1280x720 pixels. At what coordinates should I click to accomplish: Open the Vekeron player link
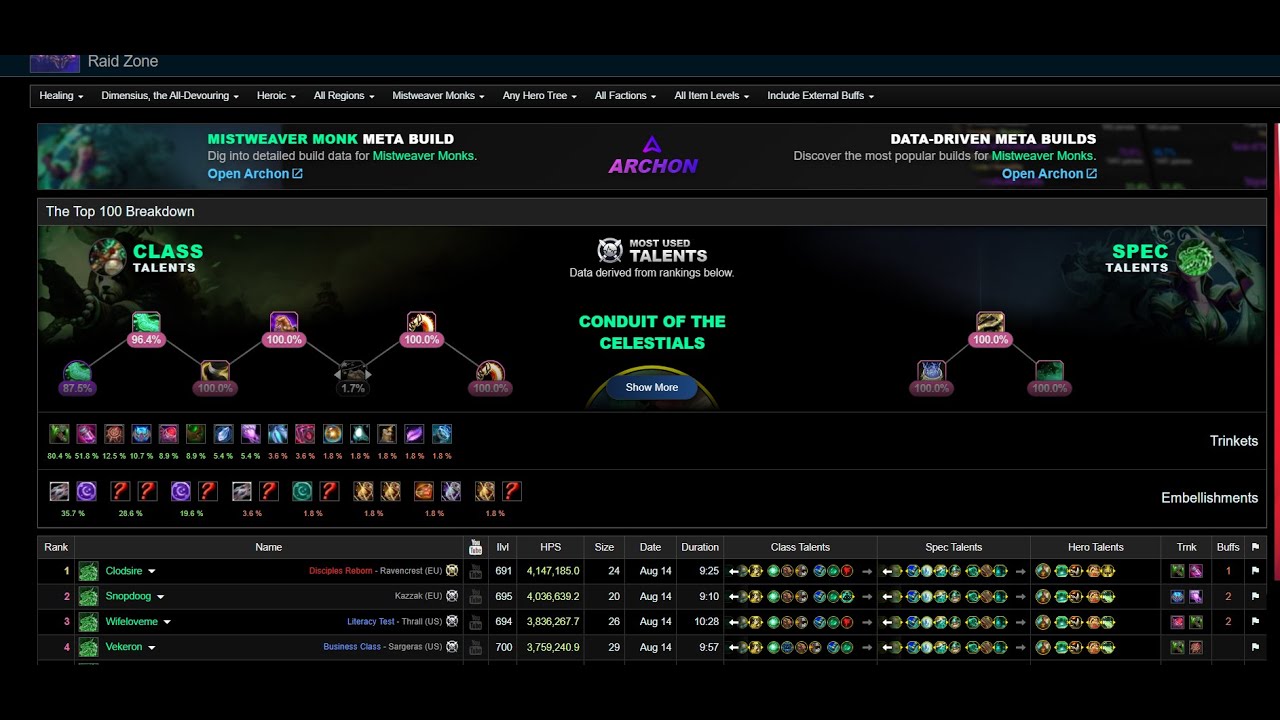click(124, 646)
